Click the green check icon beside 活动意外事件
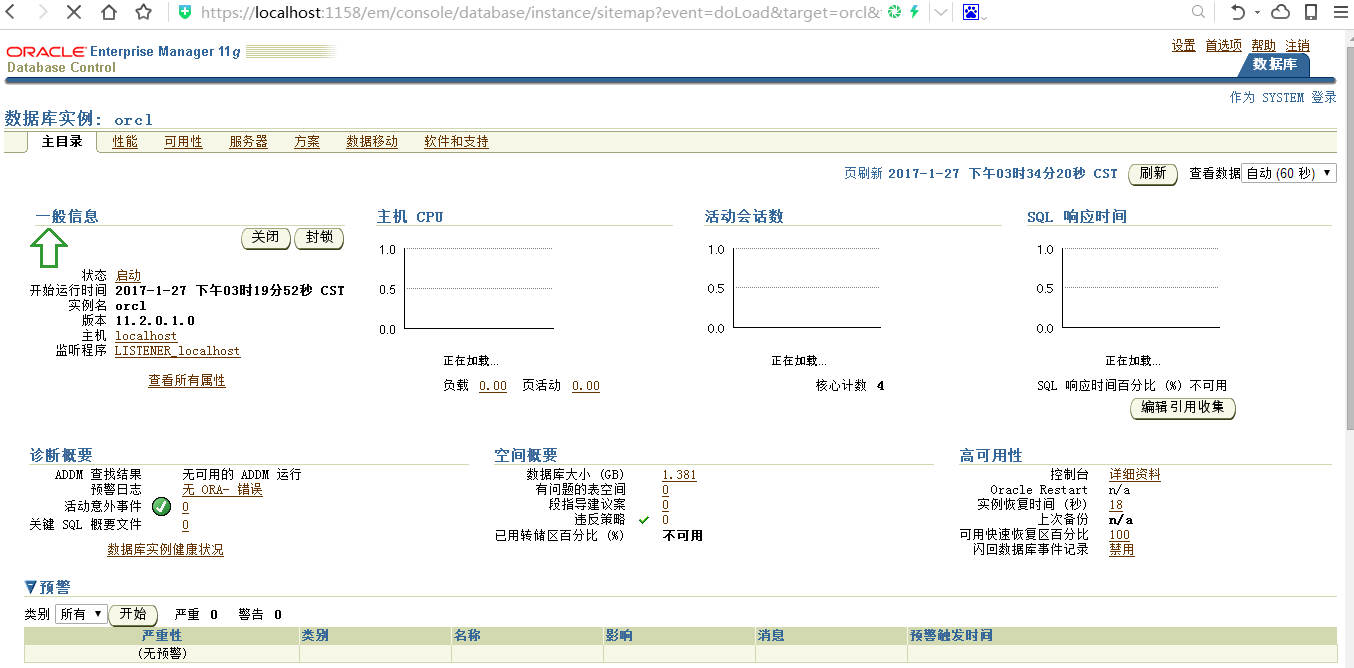The width and height of the screenshot is (1354, 668). pyautogui.click(x=162, y=507)
